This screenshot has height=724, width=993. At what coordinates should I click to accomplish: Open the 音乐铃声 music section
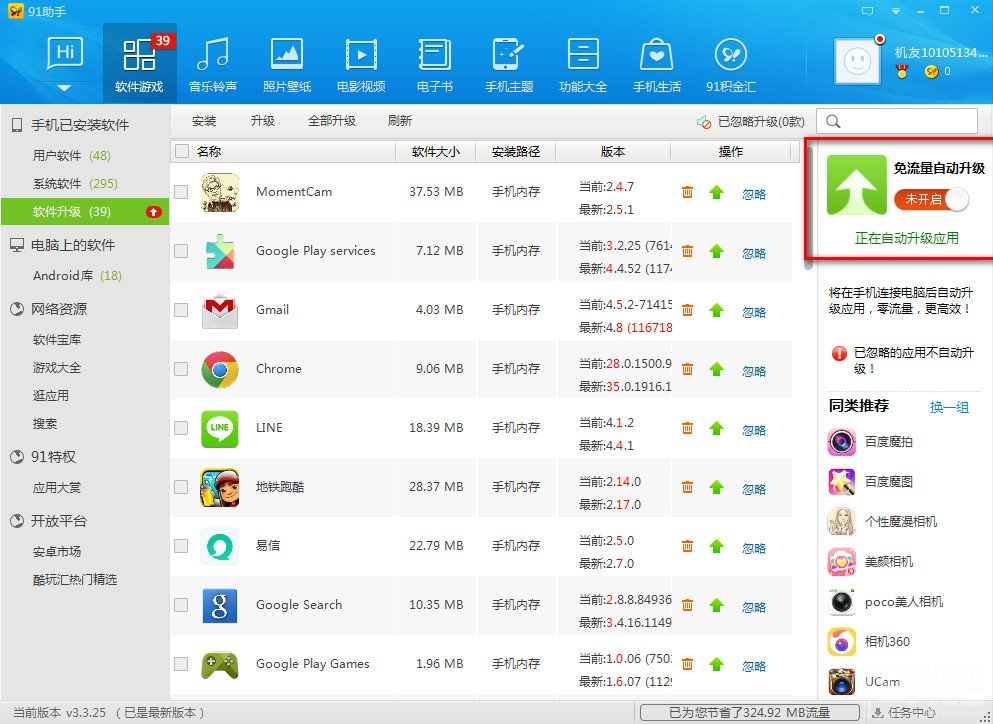213,64
